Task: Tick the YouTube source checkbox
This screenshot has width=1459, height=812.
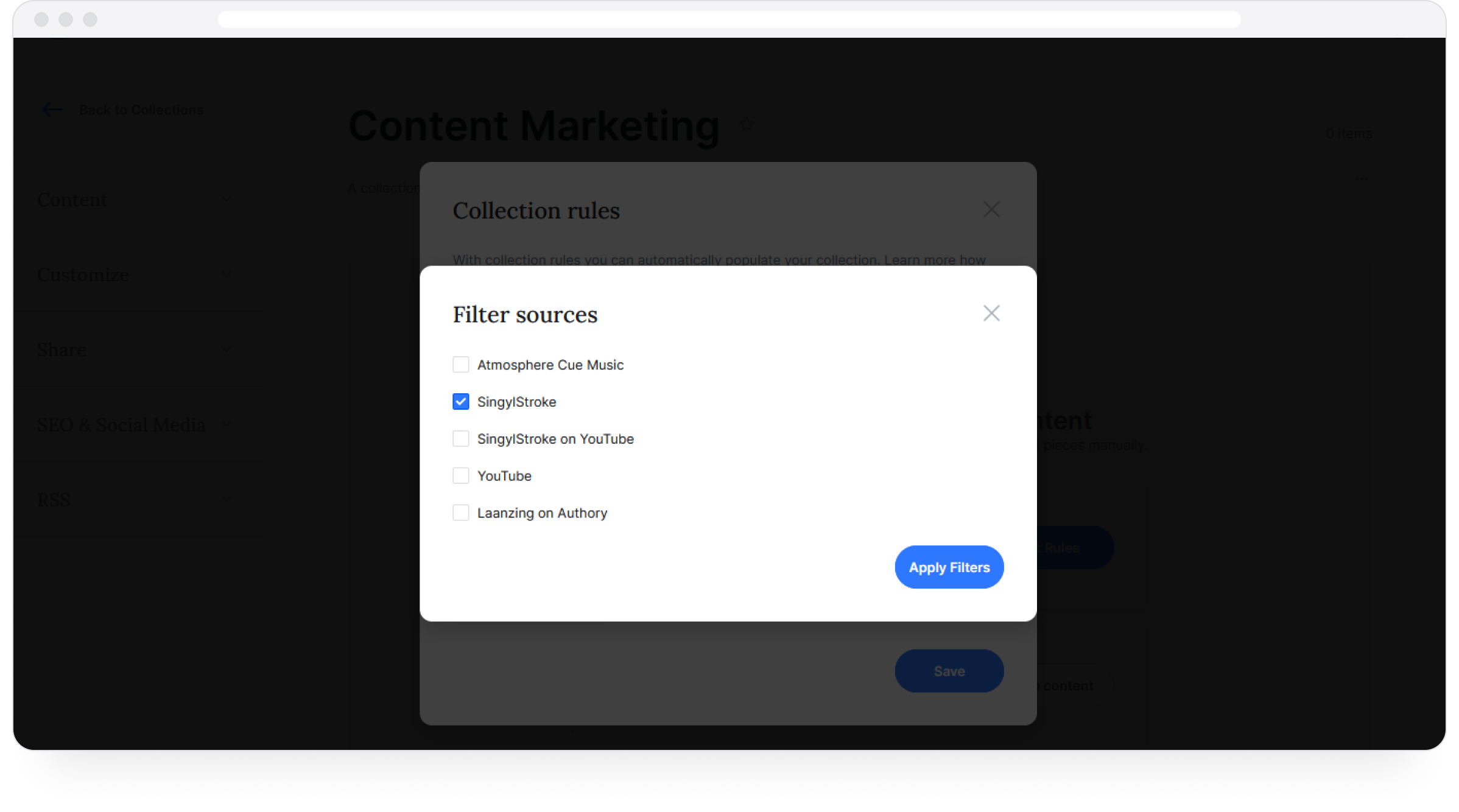Action: coord(461,476)
